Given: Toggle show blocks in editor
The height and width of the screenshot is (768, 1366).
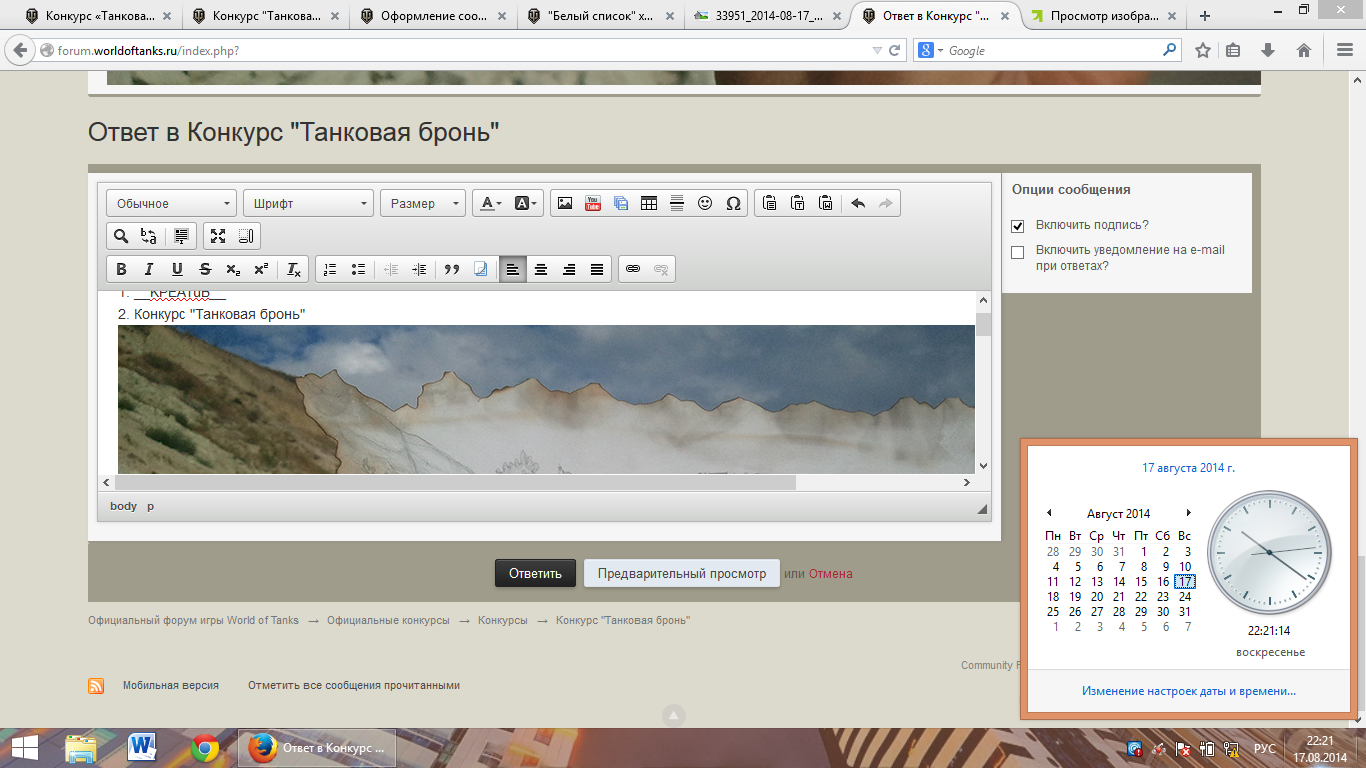Looking at the screenshot, I should [x=246, y=236].
